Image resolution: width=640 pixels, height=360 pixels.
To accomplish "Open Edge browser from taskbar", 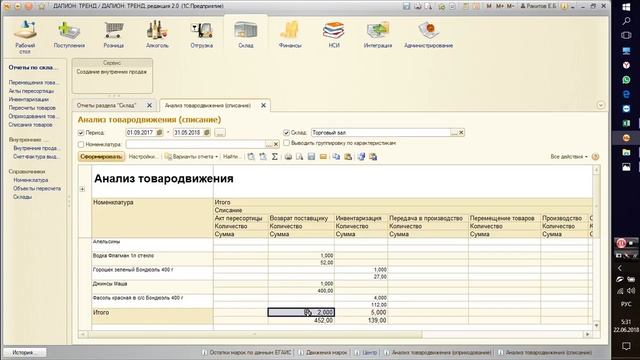I will [x=626, y=94].
